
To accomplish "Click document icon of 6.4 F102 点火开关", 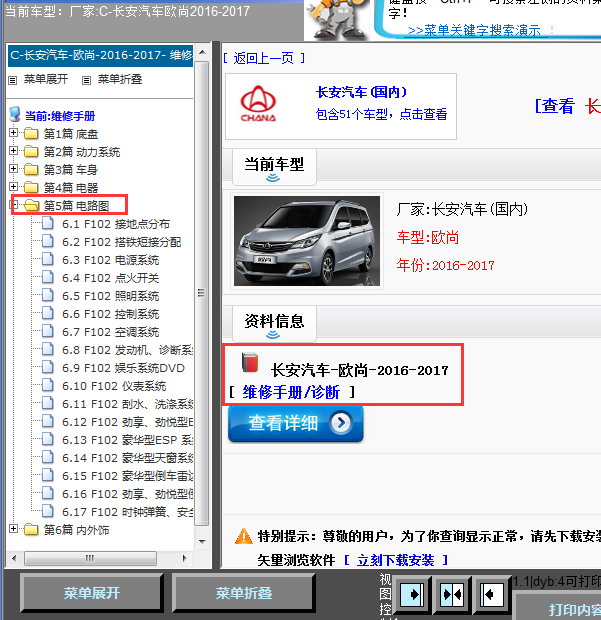I will 48,277.
